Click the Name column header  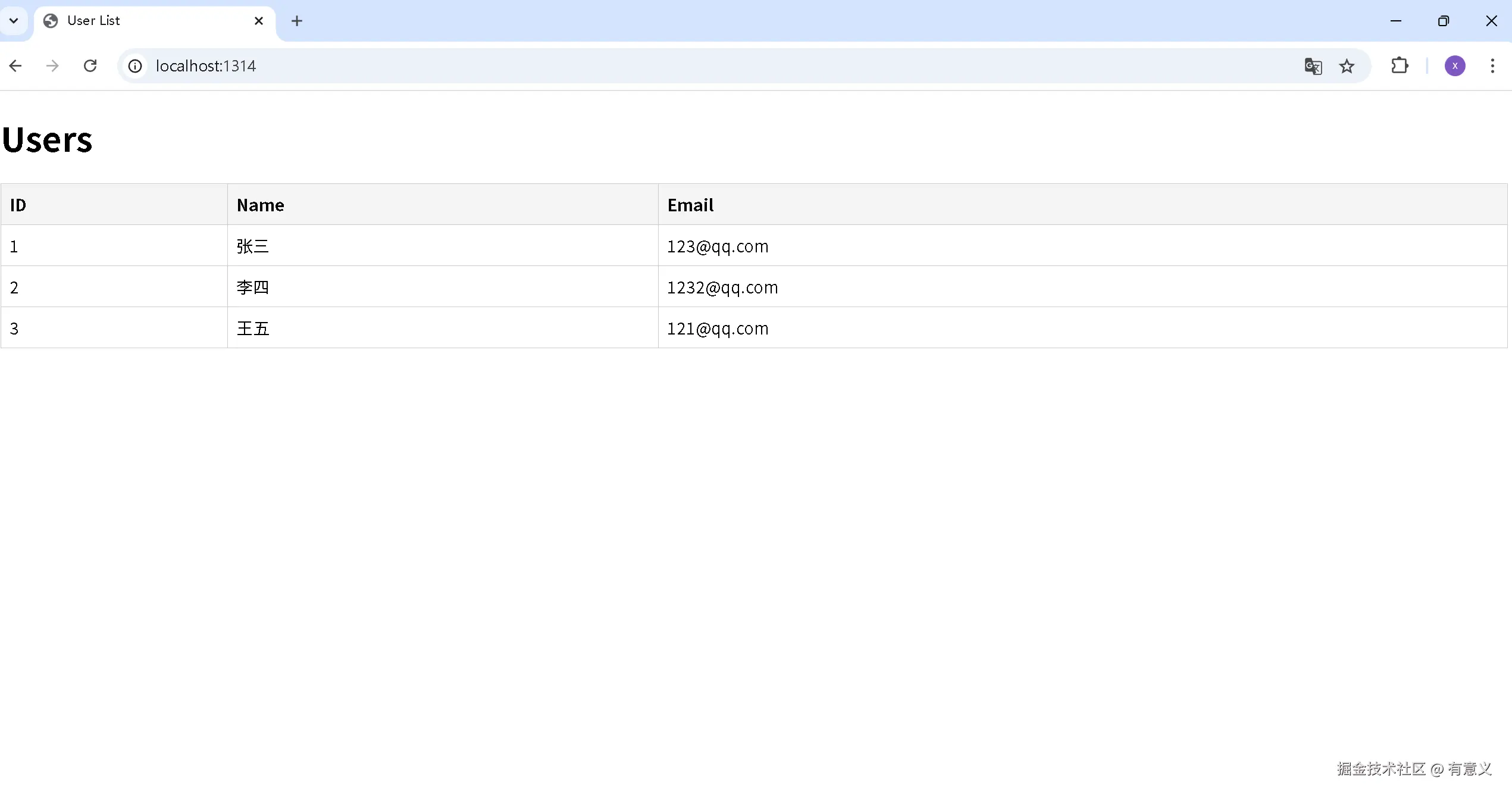point(261,205)
